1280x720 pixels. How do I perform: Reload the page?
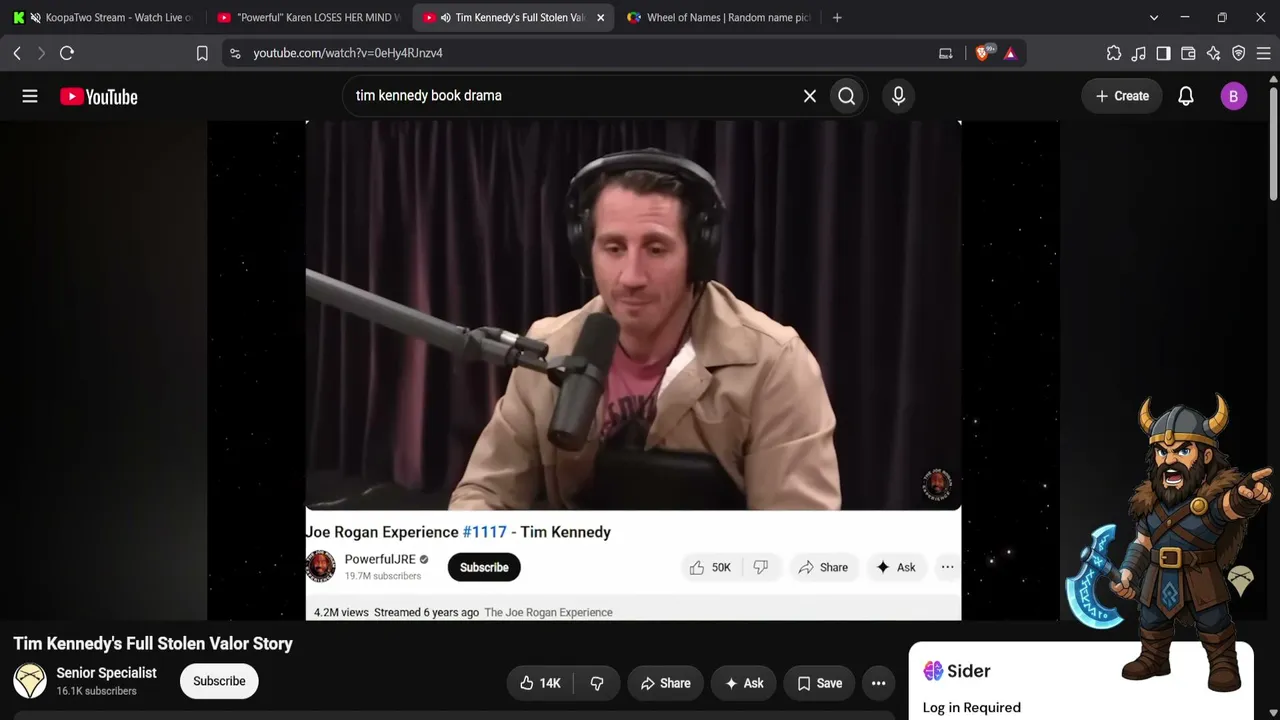(x=67, y=53)
